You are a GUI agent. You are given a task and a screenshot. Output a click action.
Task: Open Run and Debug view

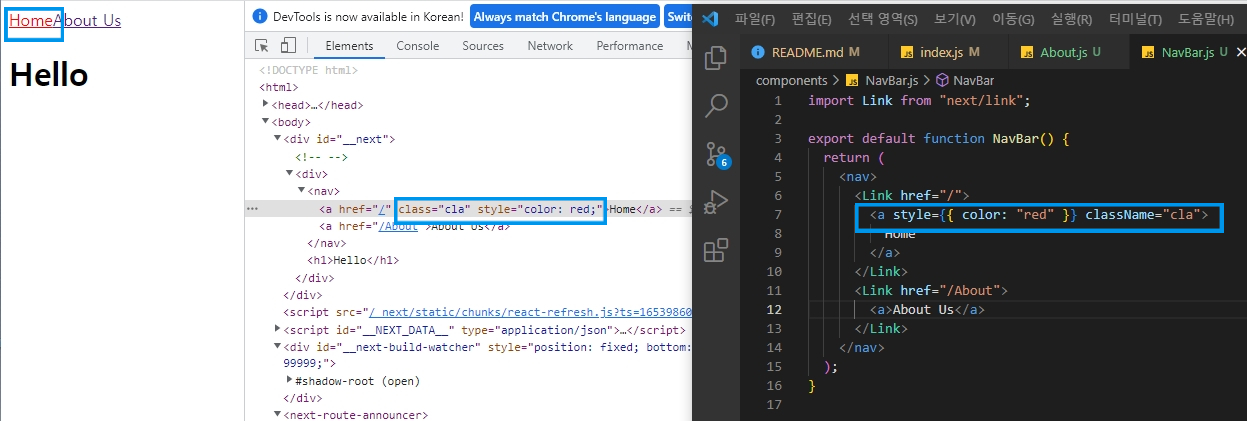[x=716, y=202]
